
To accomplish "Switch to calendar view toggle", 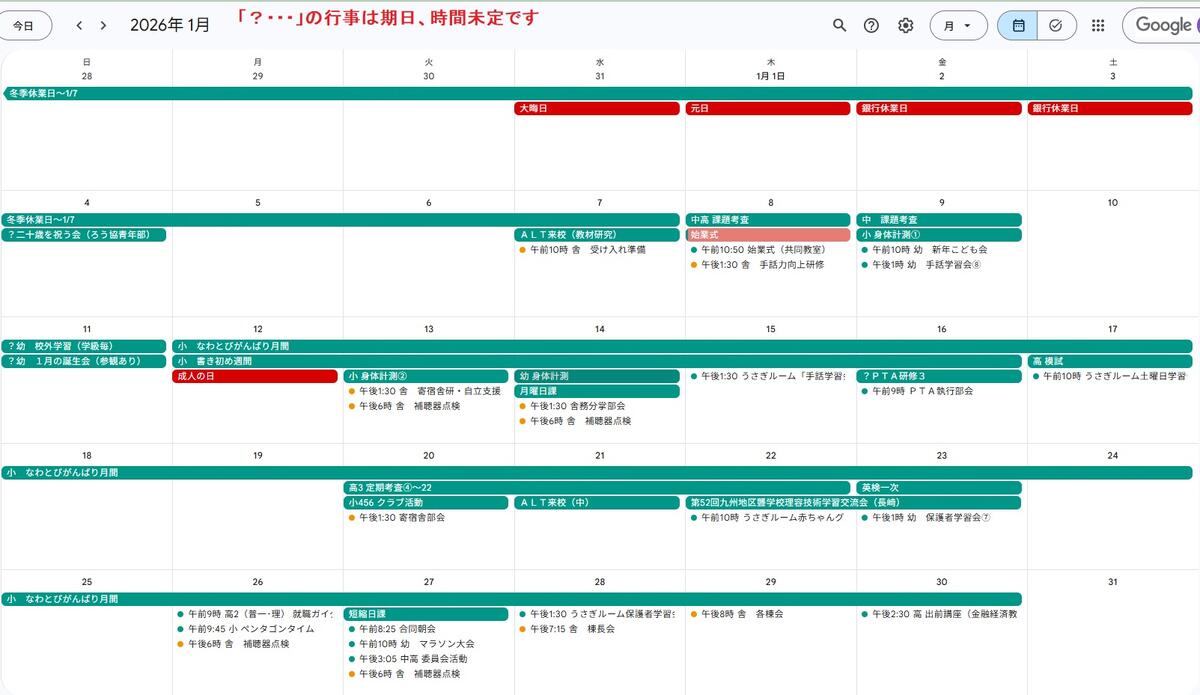I will pyautogui.click(x=1018, y=25).
